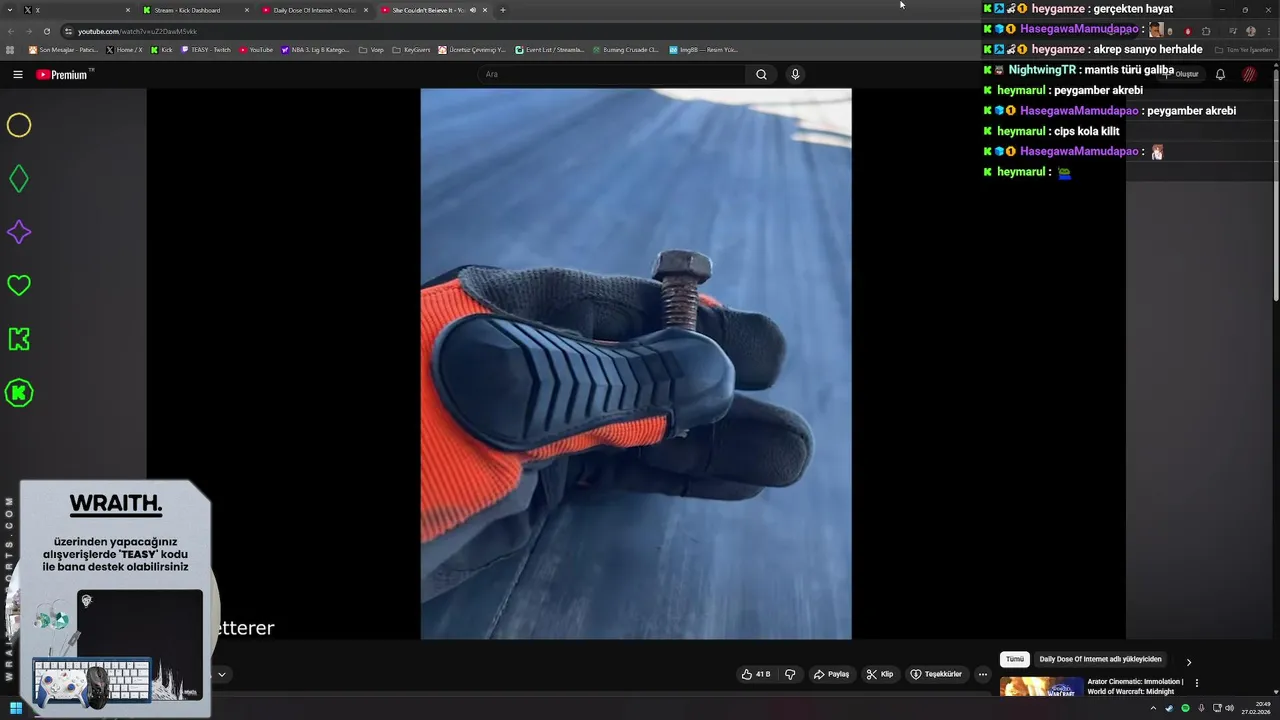The width and height of the screenshot is (1280, 720).
Task: Click the YouTube search magnifier button
Action: point(761,74)
